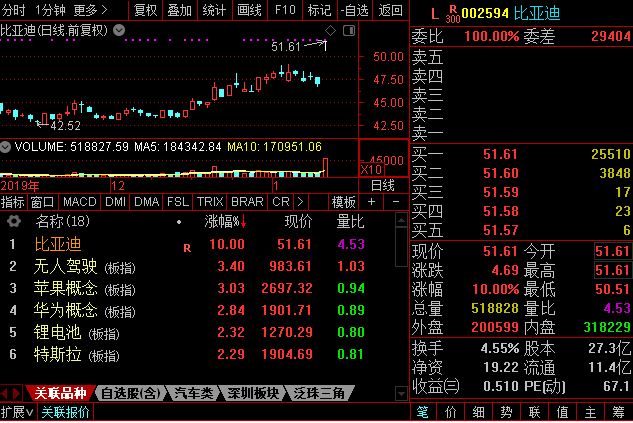The width and height of the screenshot is (633, 423).
Task: Sort by the 量比 column header
Action: point(350,221)
